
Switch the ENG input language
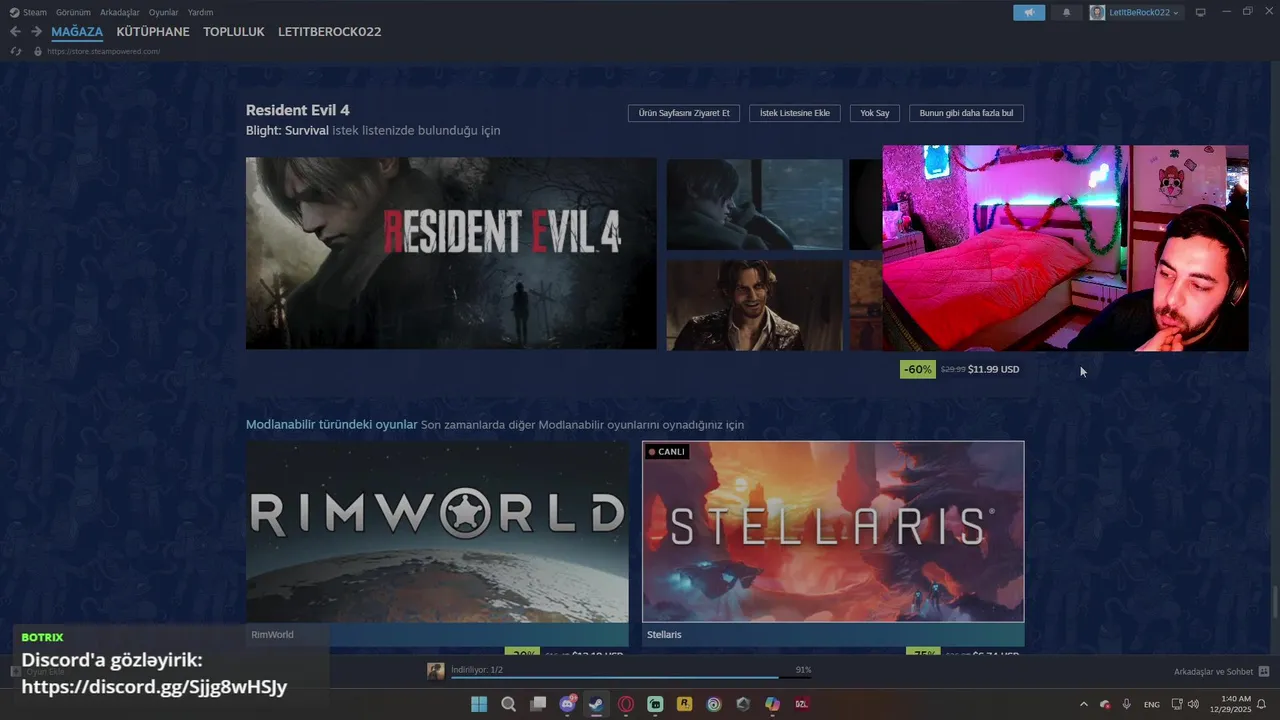[1152, 704]
